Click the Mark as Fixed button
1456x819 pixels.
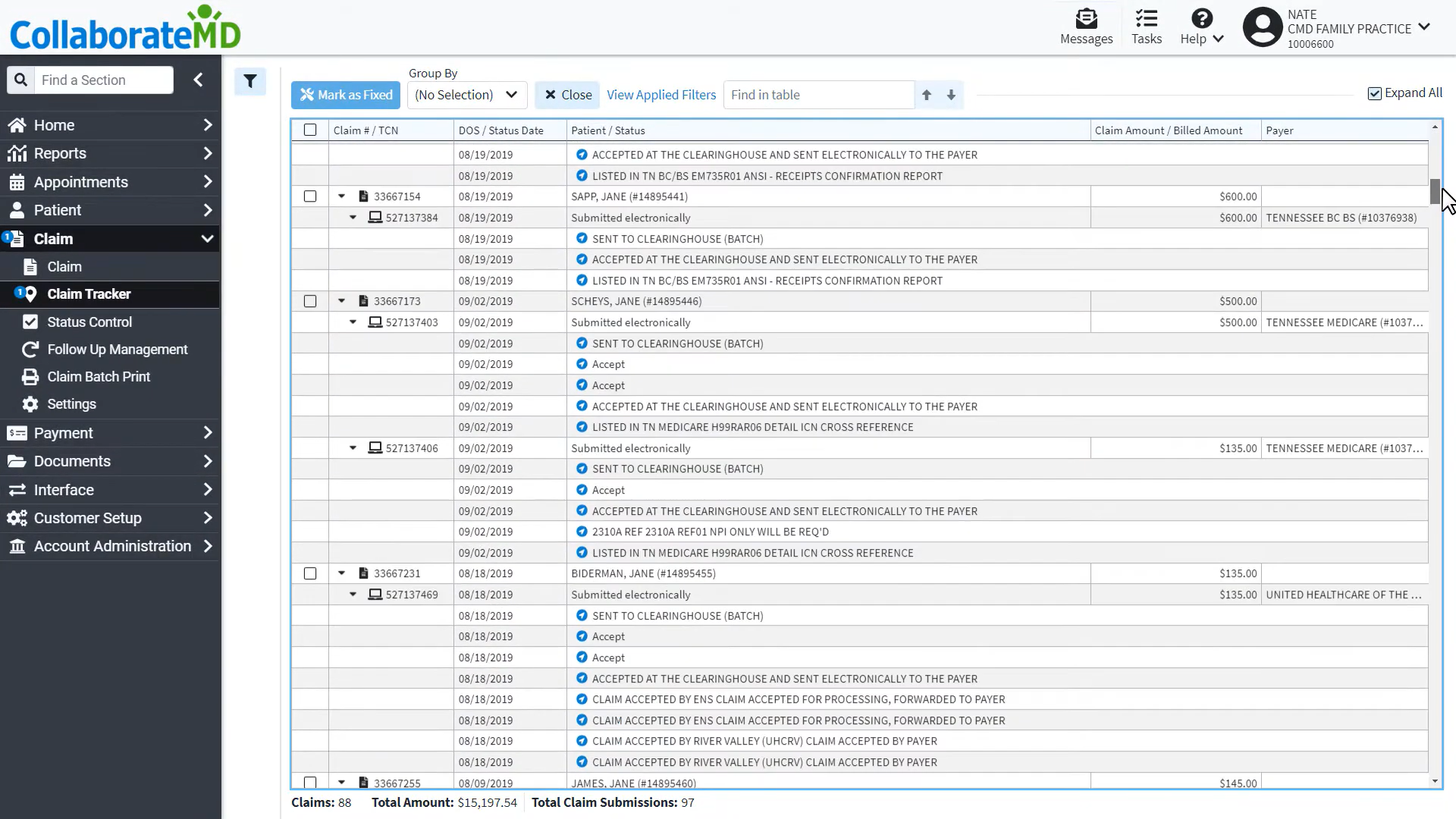coord(346,95)
